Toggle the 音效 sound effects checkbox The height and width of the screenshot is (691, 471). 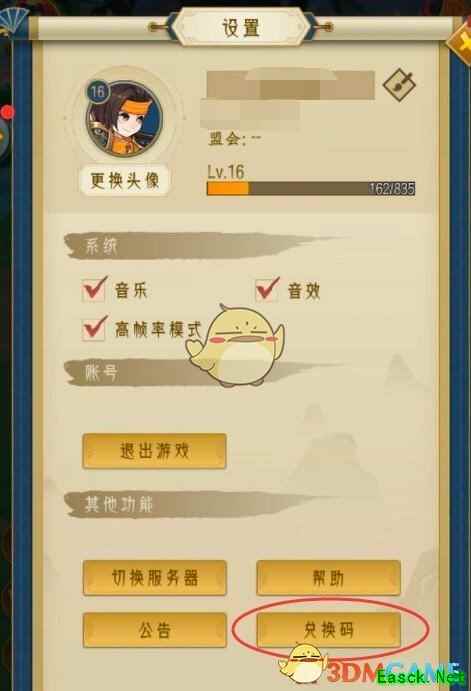[267, 290]
